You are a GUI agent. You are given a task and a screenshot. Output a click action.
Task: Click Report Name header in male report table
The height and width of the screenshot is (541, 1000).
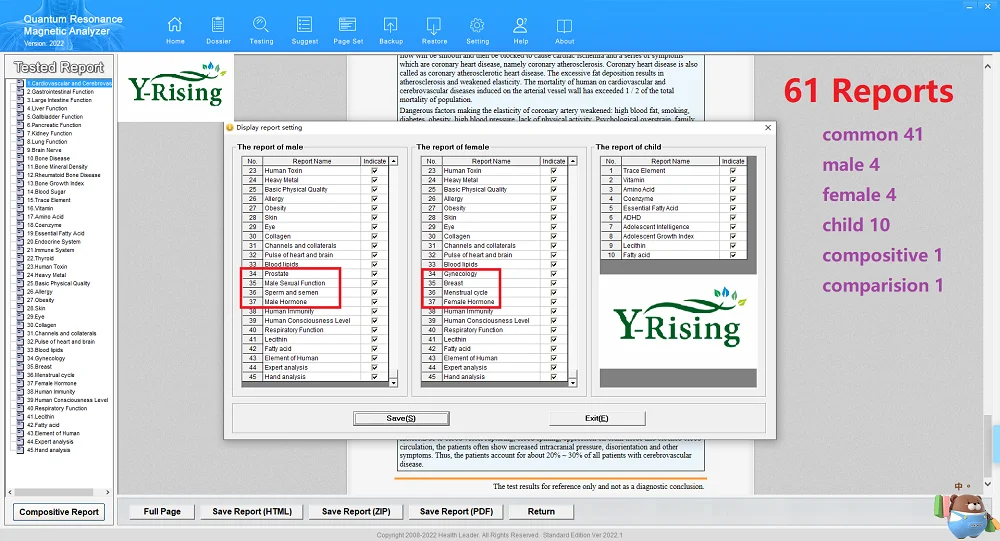(311, 161)
